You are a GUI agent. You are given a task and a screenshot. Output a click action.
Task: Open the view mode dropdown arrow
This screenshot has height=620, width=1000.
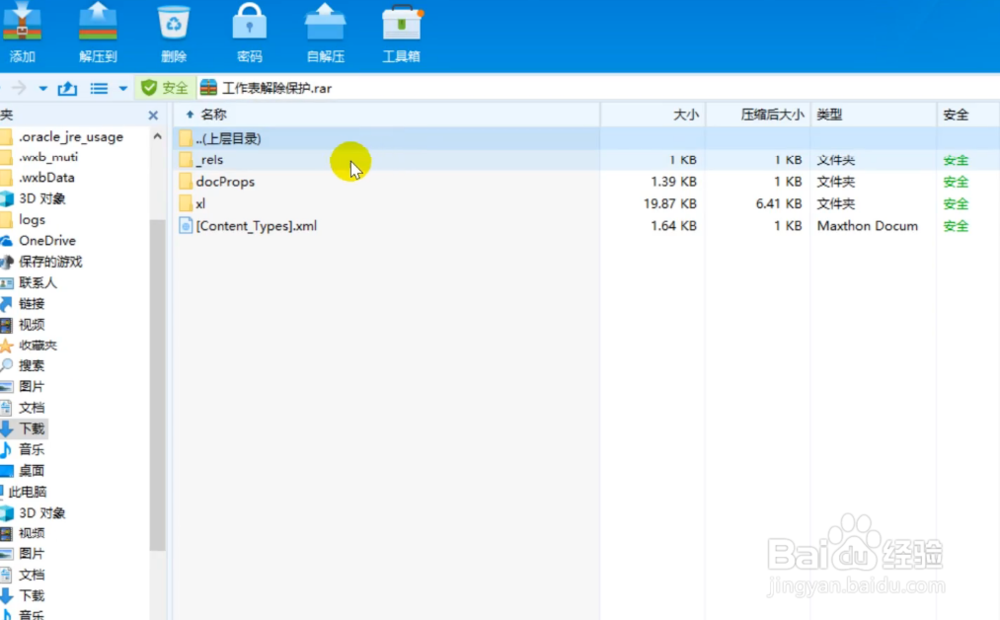(x=123, y=89)
